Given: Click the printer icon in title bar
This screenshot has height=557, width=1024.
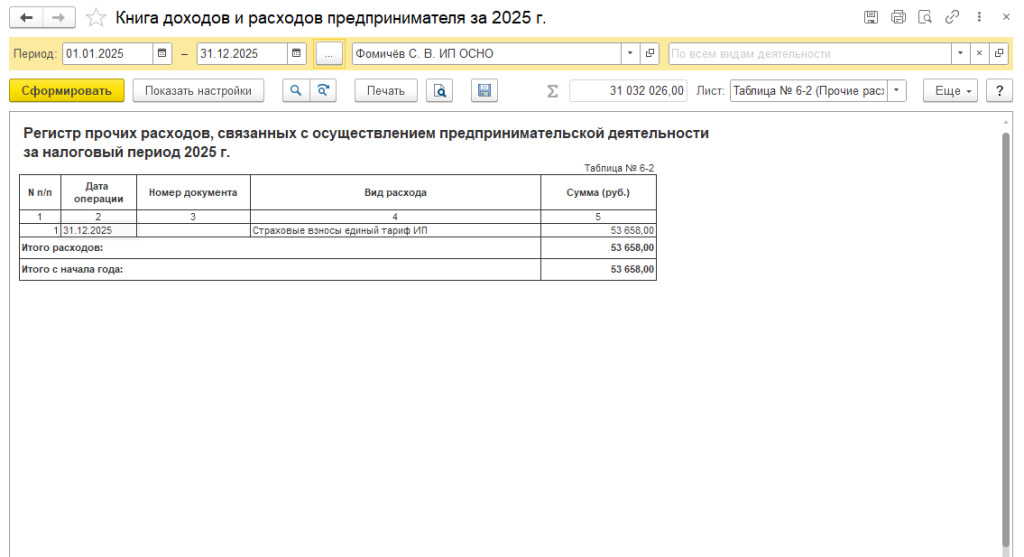Looking at the screenshot, I should [898, 18].
